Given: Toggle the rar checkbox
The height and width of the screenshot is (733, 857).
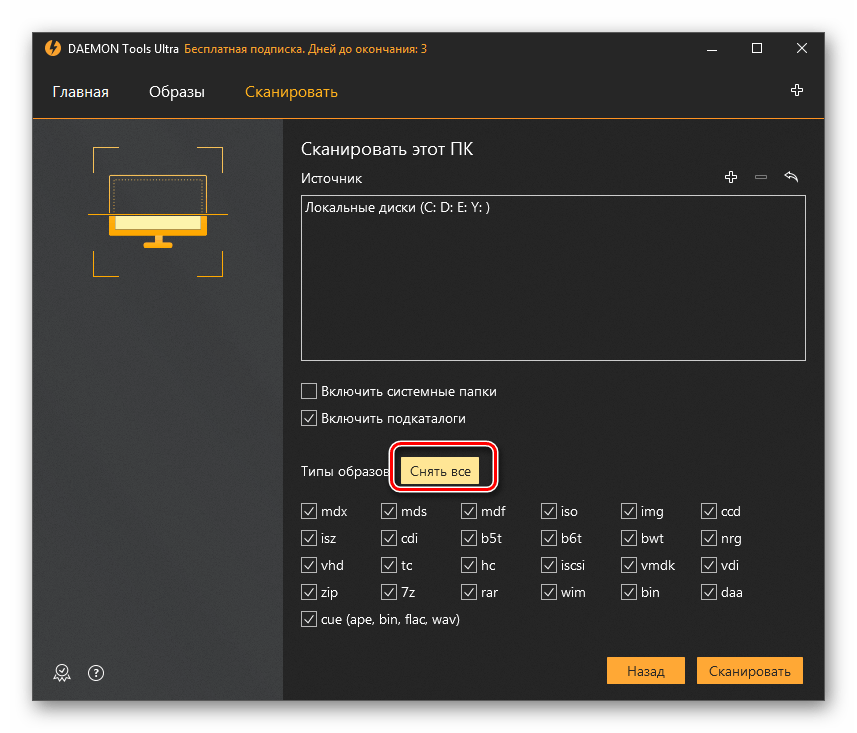Looking at the screenshot, I should coord(468,592).
